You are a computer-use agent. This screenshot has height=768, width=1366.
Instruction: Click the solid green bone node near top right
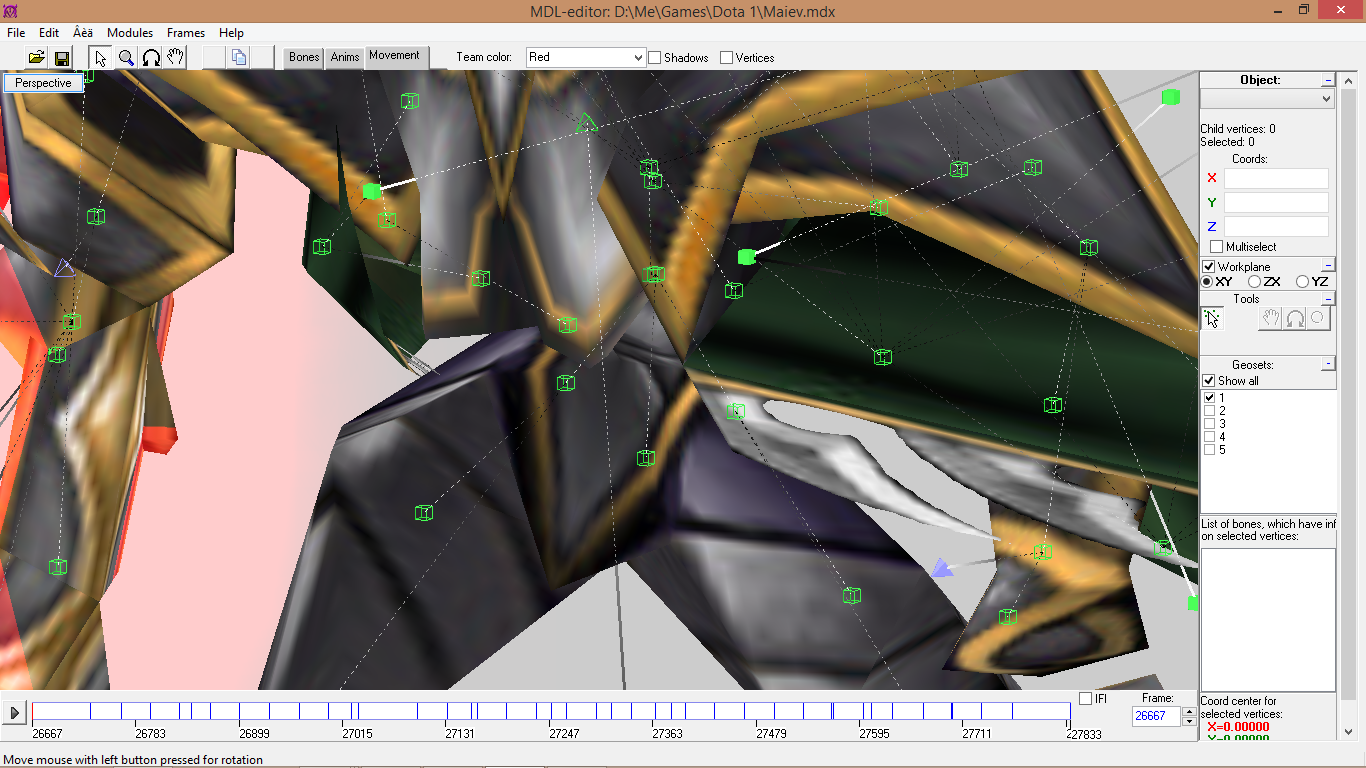(x=1170, y=97)
